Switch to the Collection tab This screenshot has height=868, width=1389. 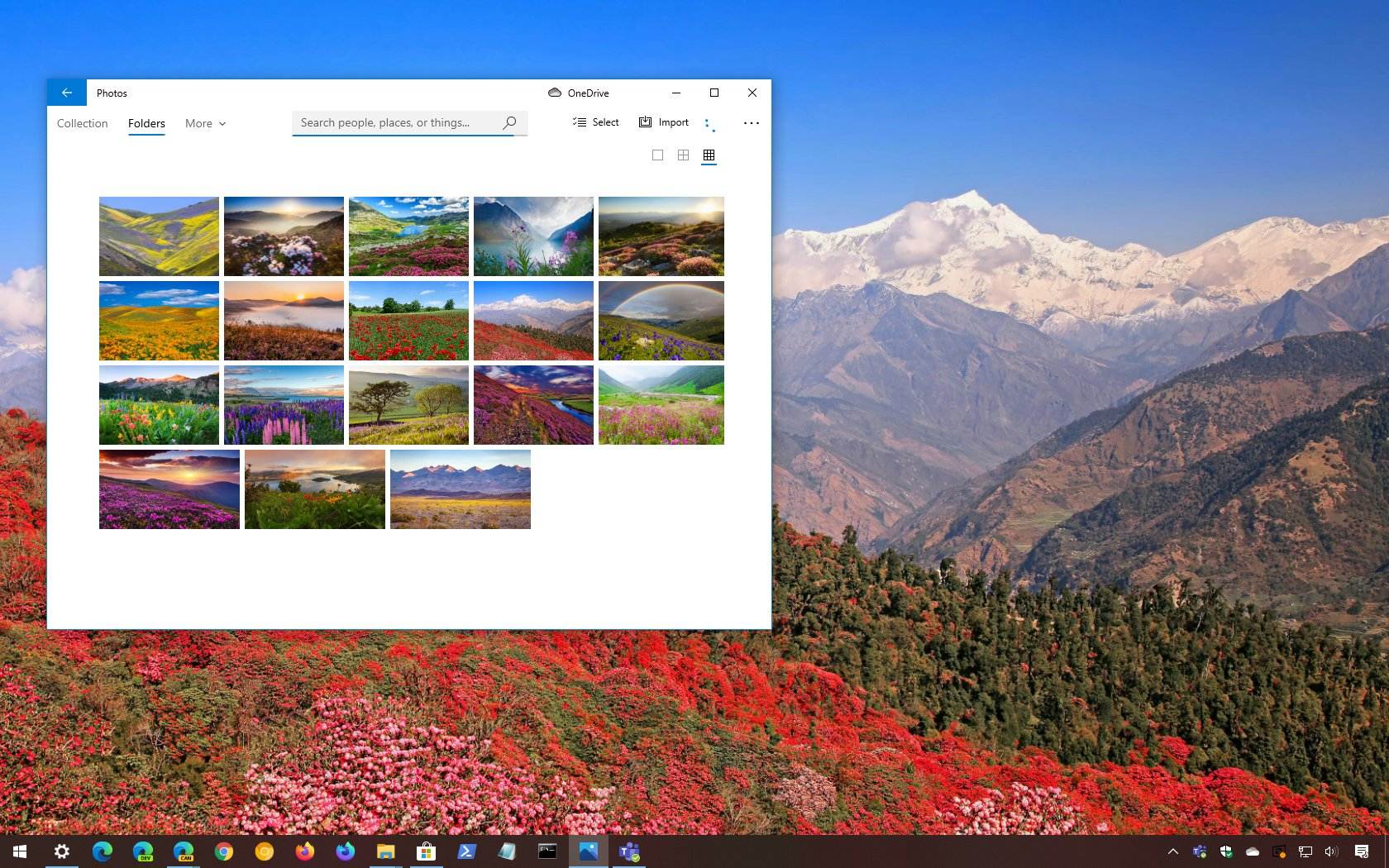[82, 123]
